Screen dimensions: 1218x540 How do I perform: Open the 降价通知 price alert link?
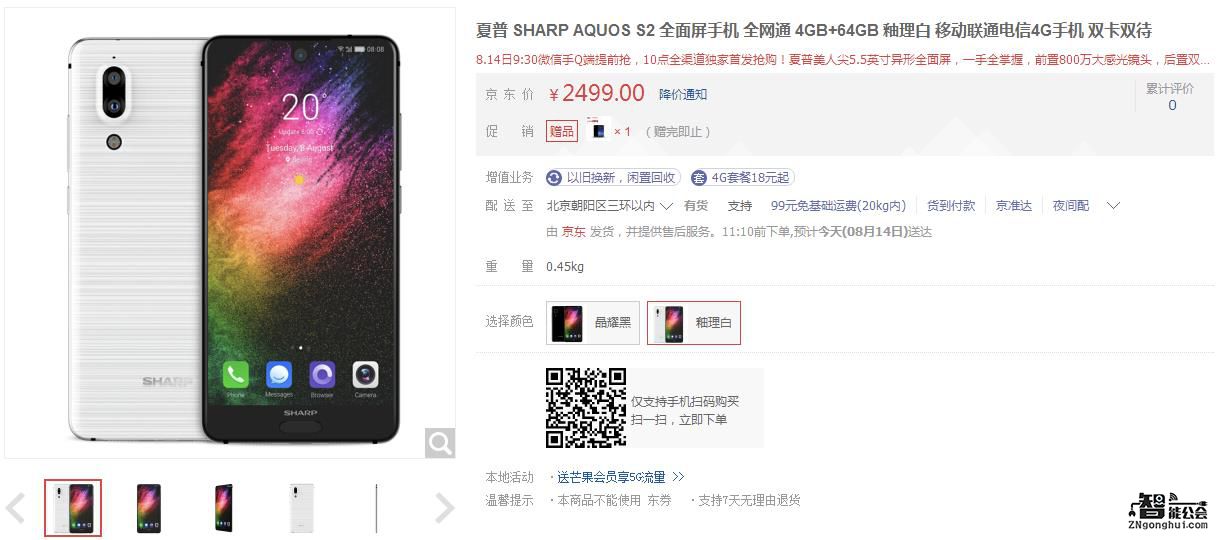click(683, 94)
